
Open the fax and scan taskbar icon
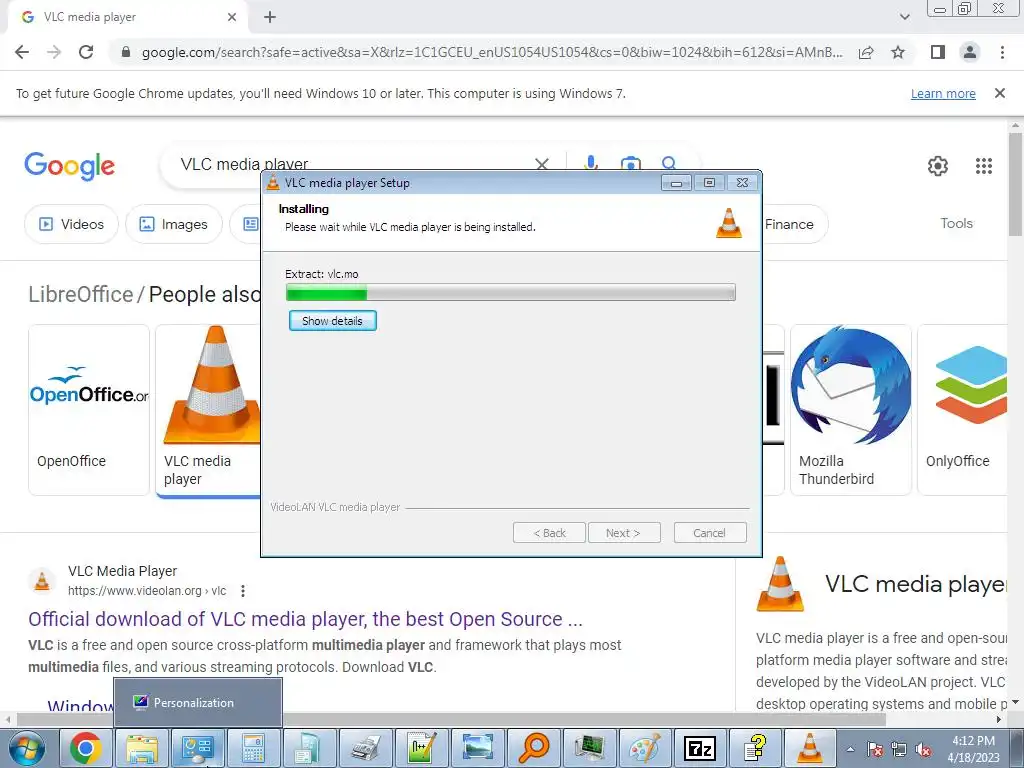[366, 748]
